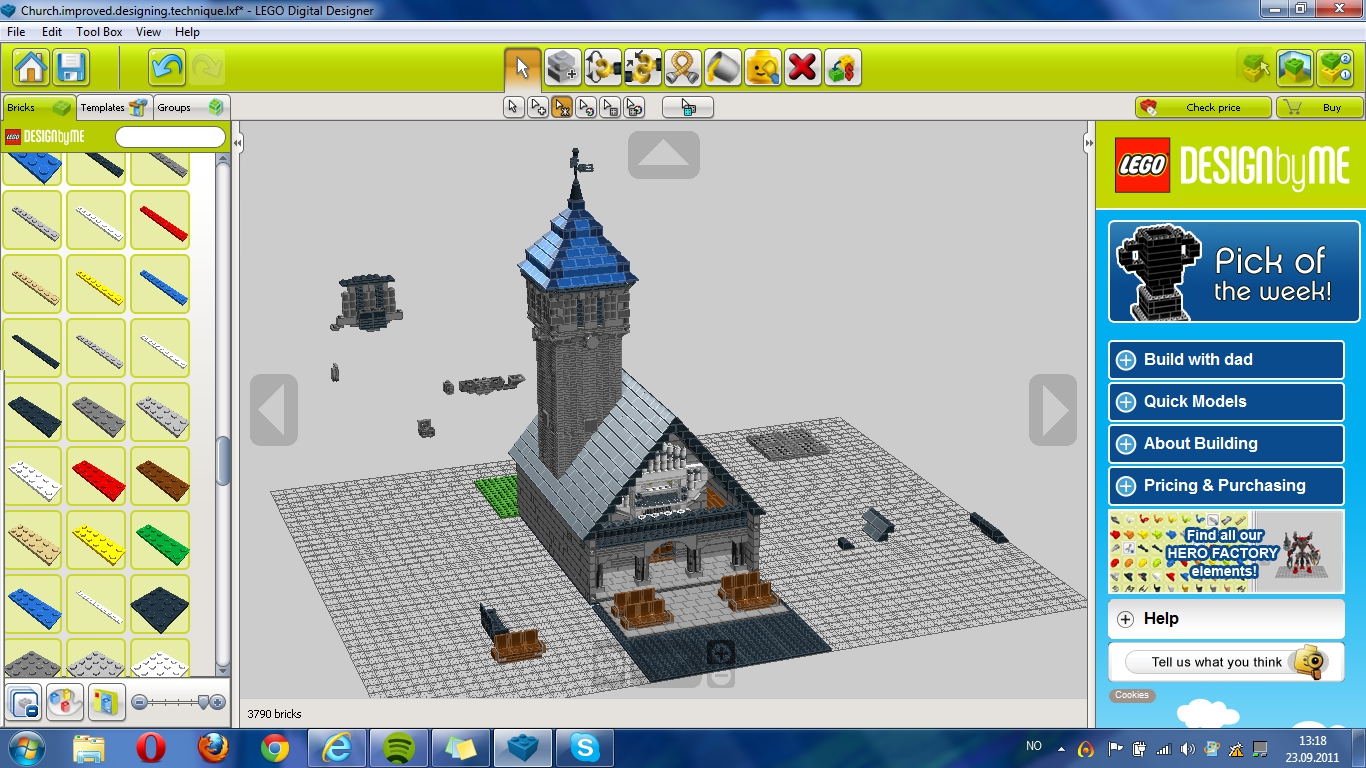Select the Hinge tool
1366x768 pixels.
[x=602, y=68]
